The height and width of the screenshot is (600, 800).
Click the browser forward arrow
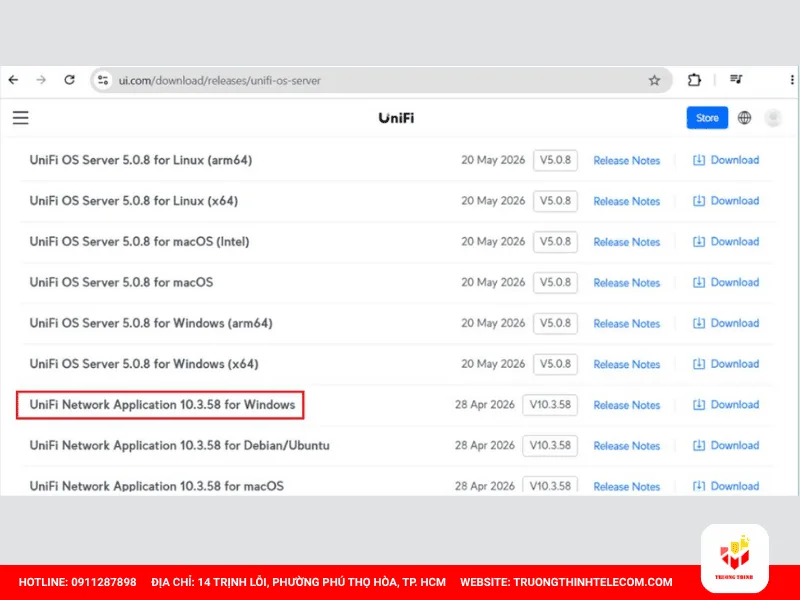(41, 80)
